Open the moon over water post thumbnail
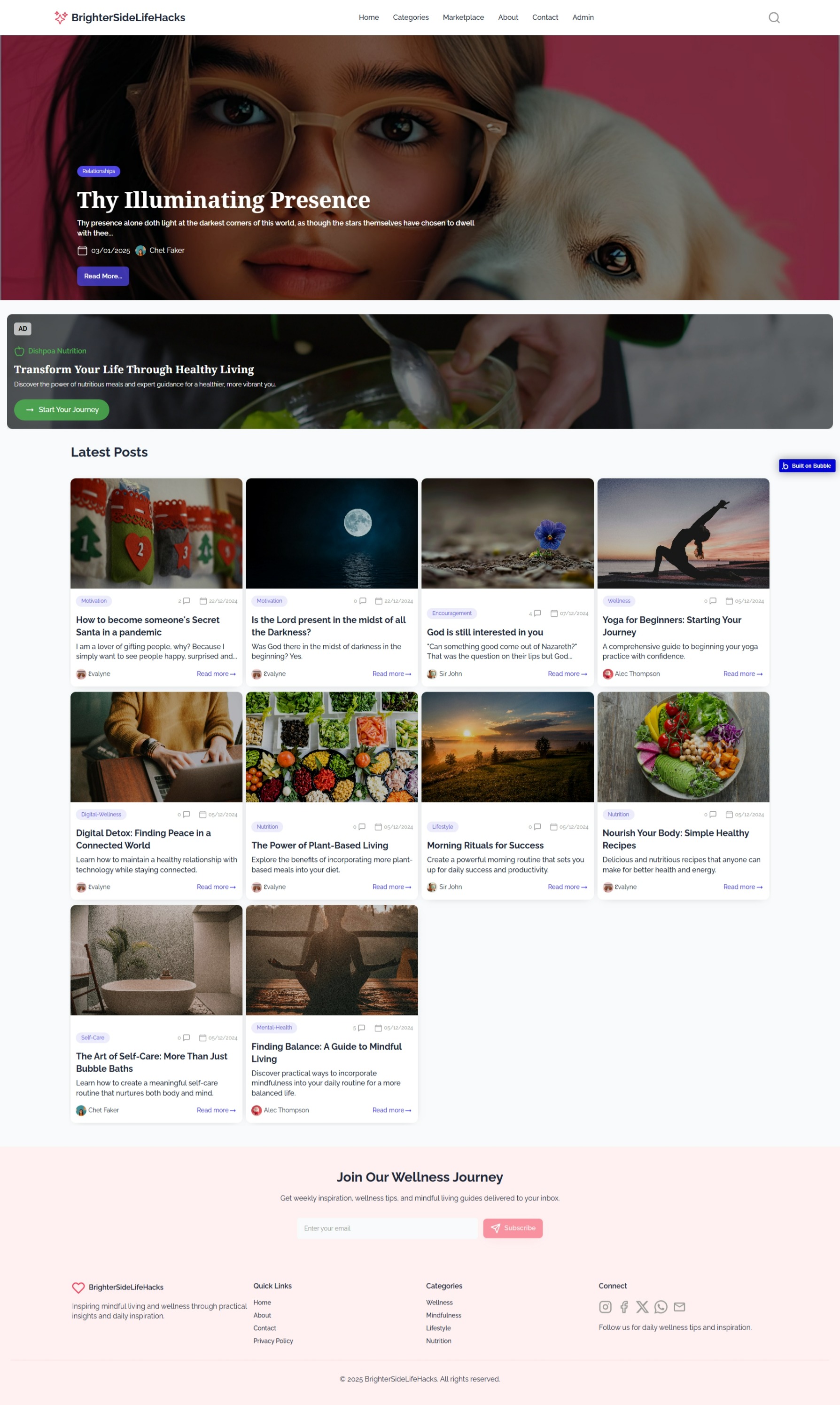840x1405 pixels. click(x=332, y=534)
